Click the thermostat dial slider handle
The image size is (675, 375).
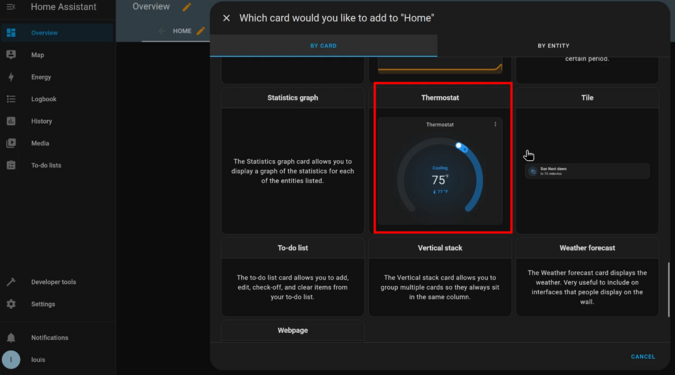(459, 146)
